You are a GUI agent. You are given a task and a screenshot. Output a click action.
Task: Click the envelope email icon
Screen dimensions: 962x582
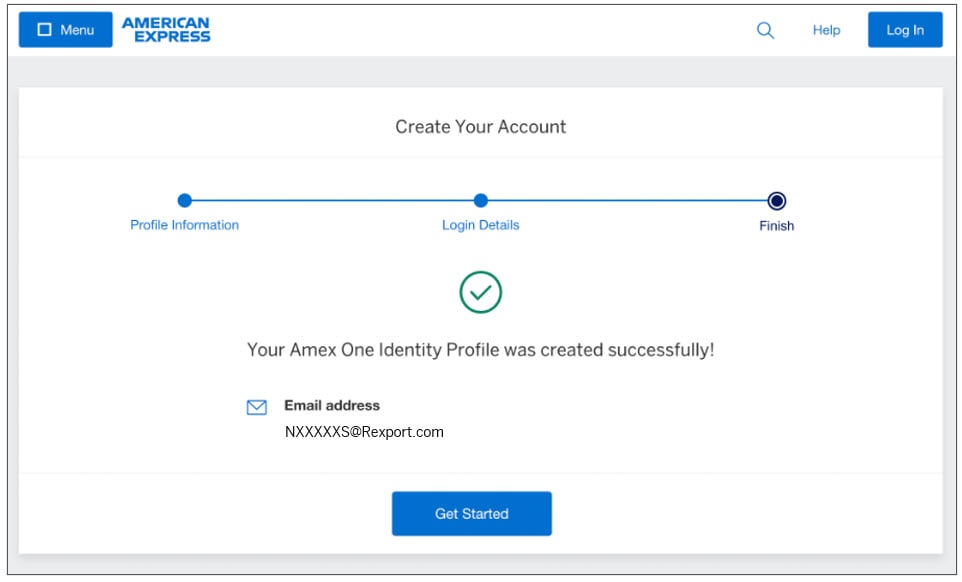[257, 407]
